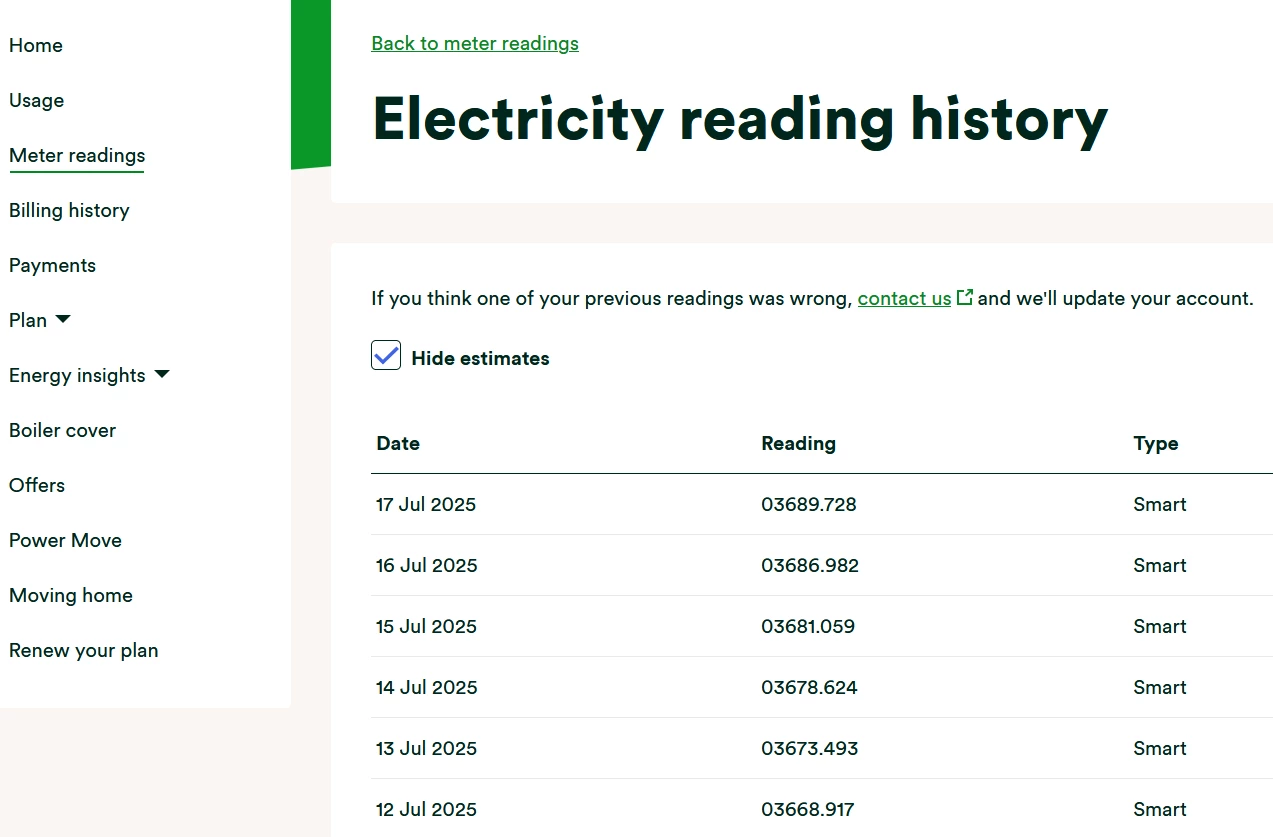Image resolution: width=1273 pixels, height=837 pixels.
Task: Expand the Plan menu arrow
Action: [x=63, y=319]
